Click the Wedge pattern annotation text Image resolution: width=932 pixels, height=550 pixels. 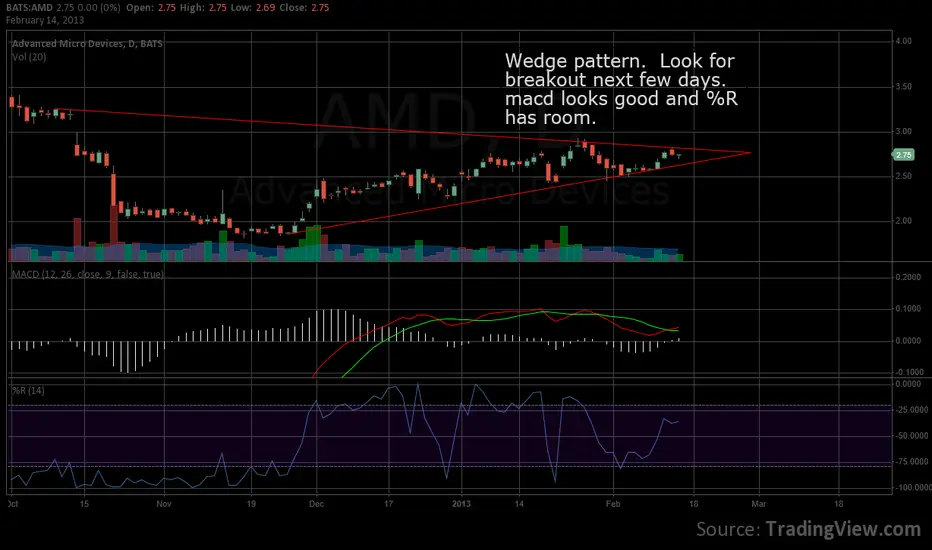tap(621, 89)
